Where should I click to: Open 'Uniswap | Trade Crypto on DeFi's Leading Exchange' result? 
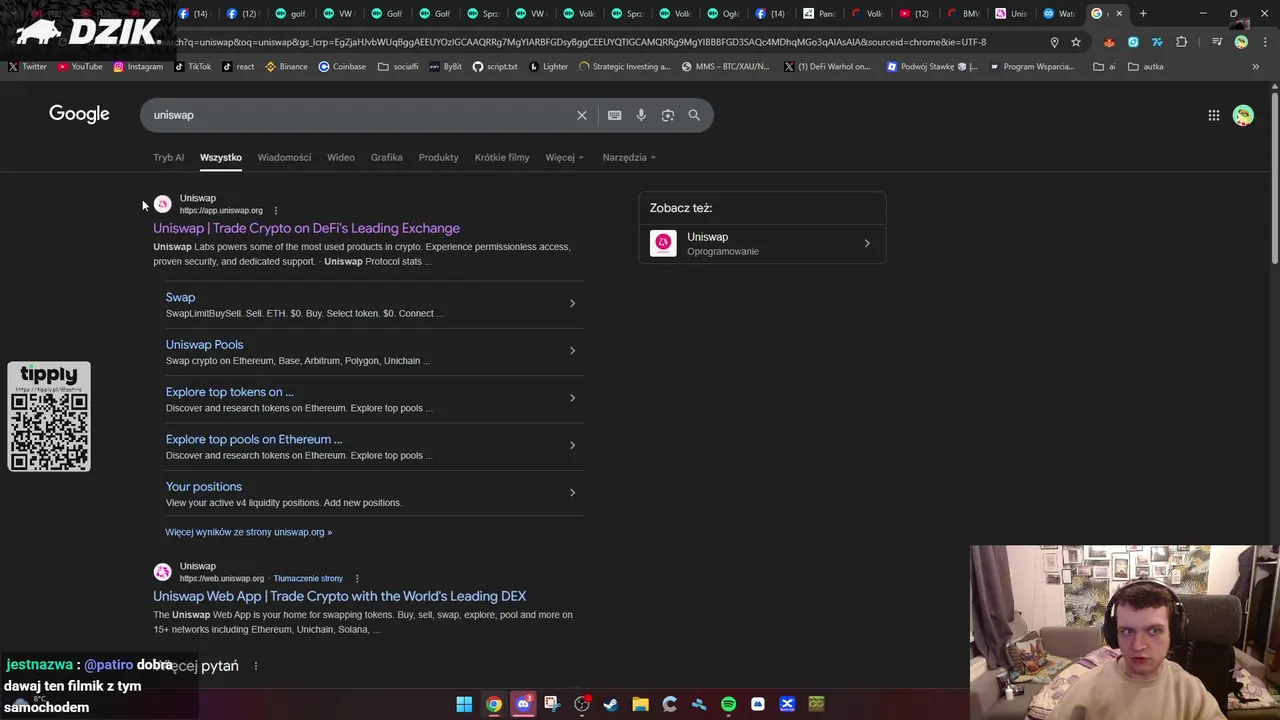tap(306, 228)
